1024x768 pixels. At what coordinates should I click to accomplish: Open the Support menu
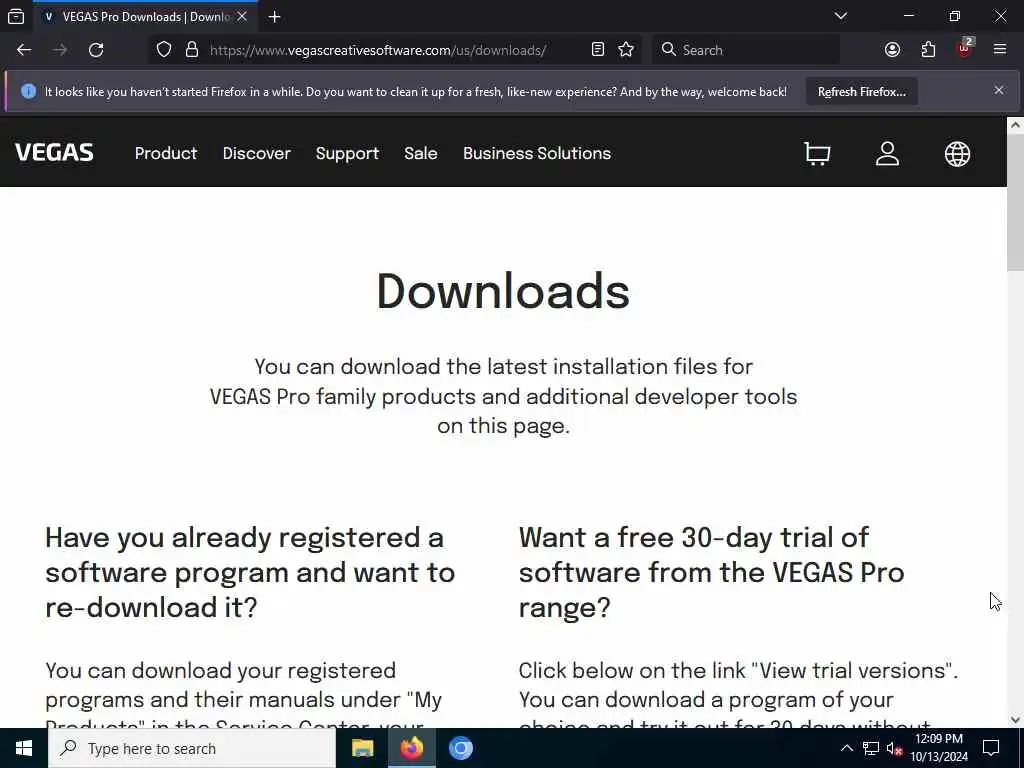pyautogui.click(x=347, y=153)
